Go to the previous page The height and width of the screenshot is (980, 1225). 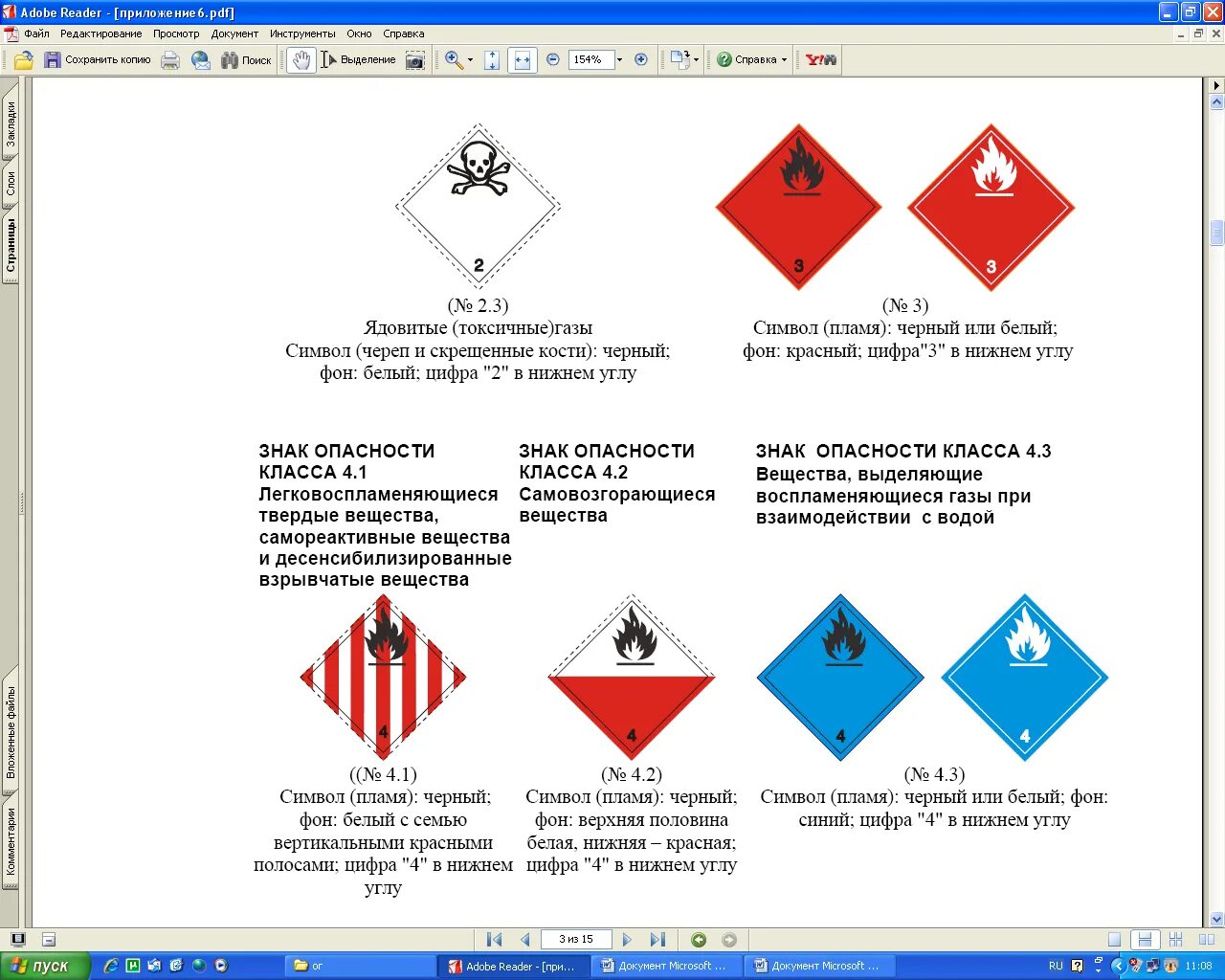point(524,940)
